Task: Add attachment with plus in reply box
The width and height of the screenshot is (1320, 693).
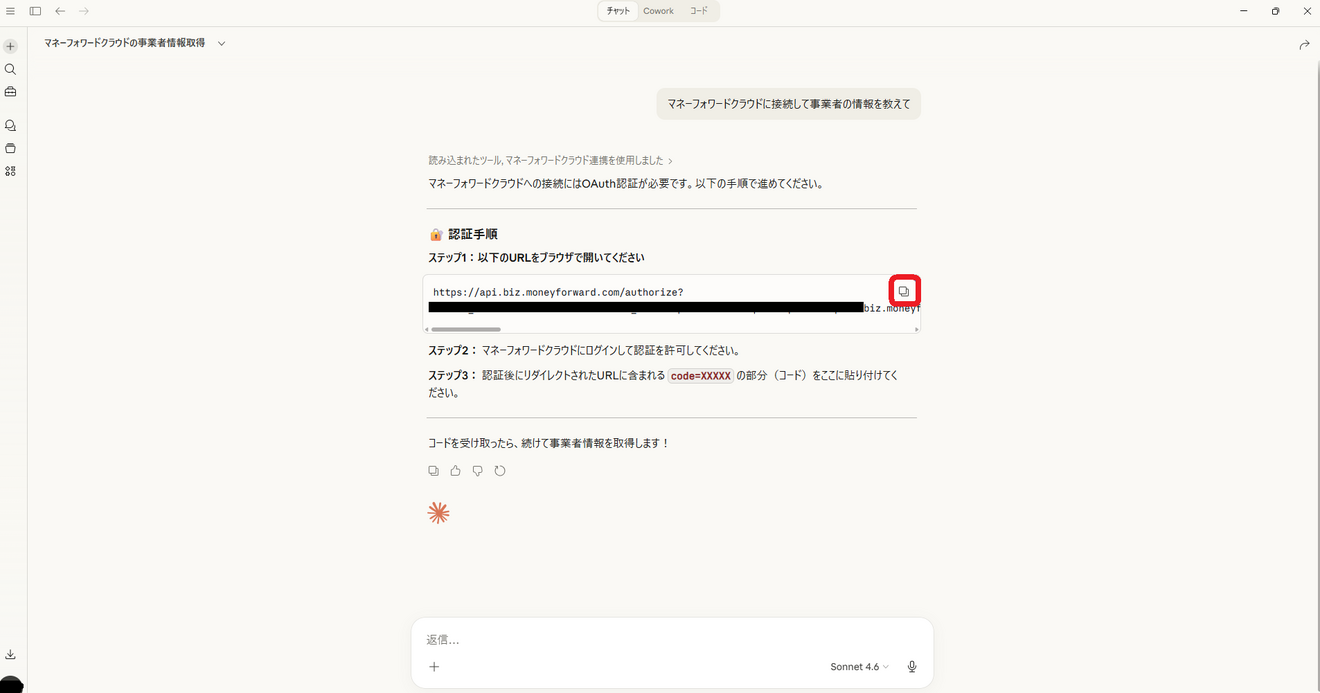Action: click(434, 667)
